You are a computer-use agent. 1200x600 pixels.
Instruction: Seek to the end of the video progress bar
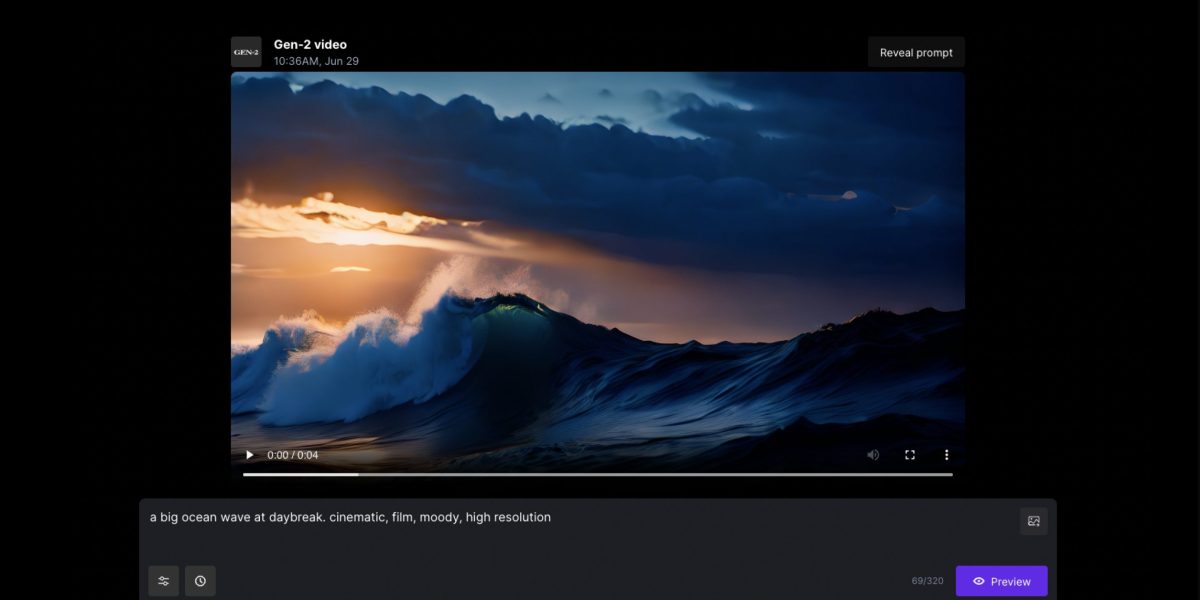coord(951,474)
